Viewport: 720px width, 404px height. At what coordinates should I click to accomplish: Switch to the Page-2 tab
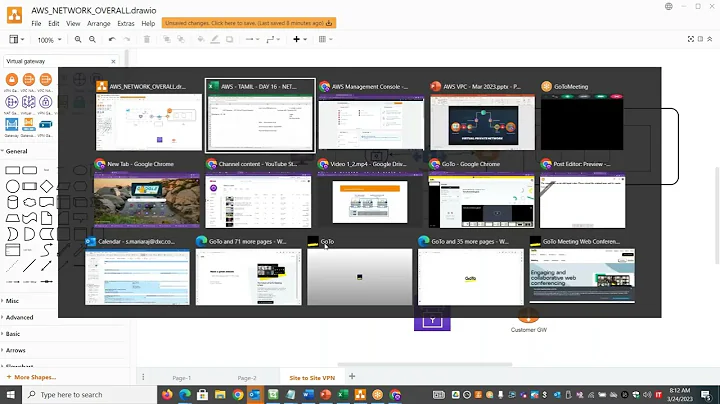coord(247,378)
